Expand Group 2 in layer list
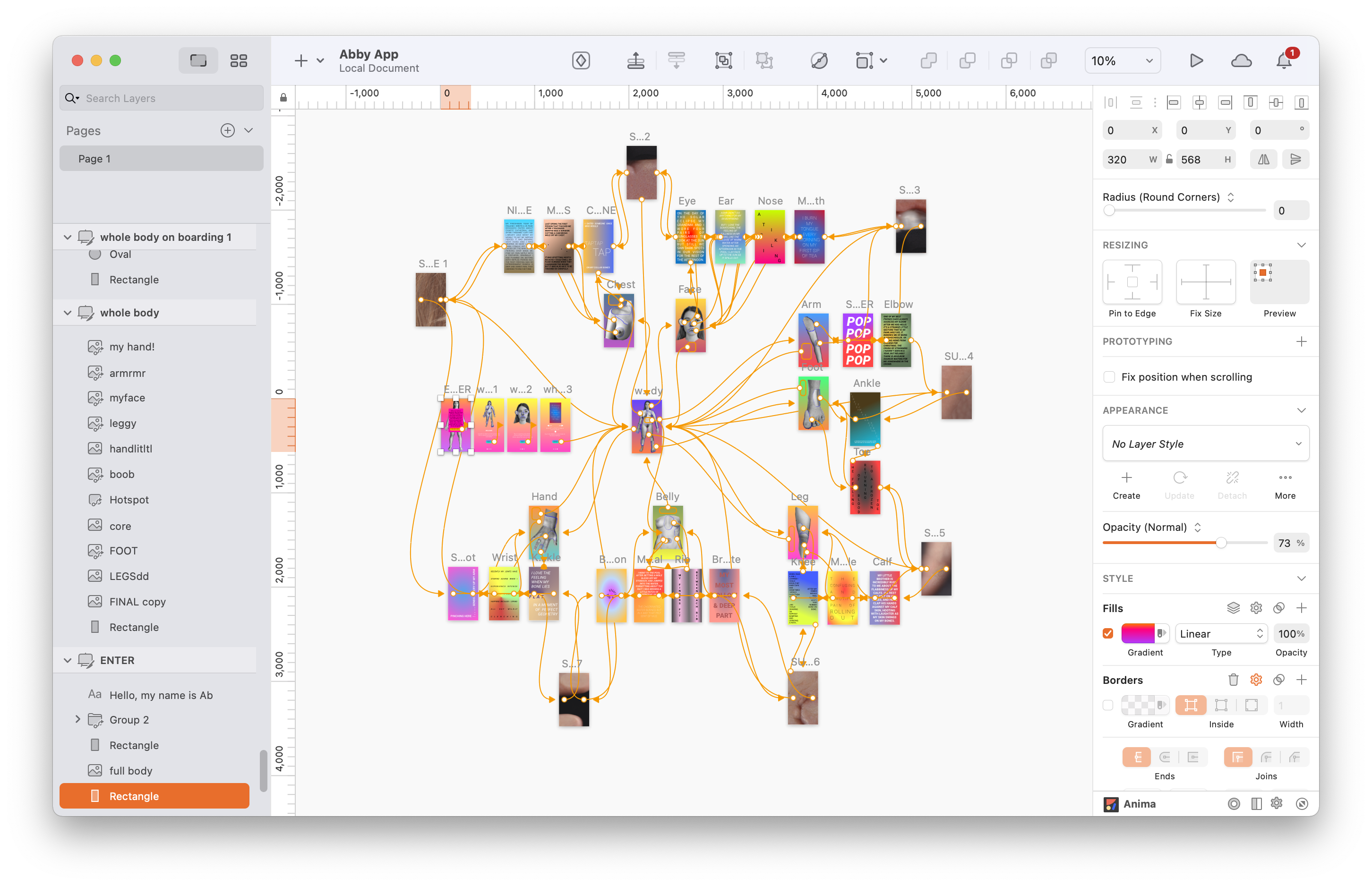Viewport: 1372px width, 886px height. tap(77, 720)
